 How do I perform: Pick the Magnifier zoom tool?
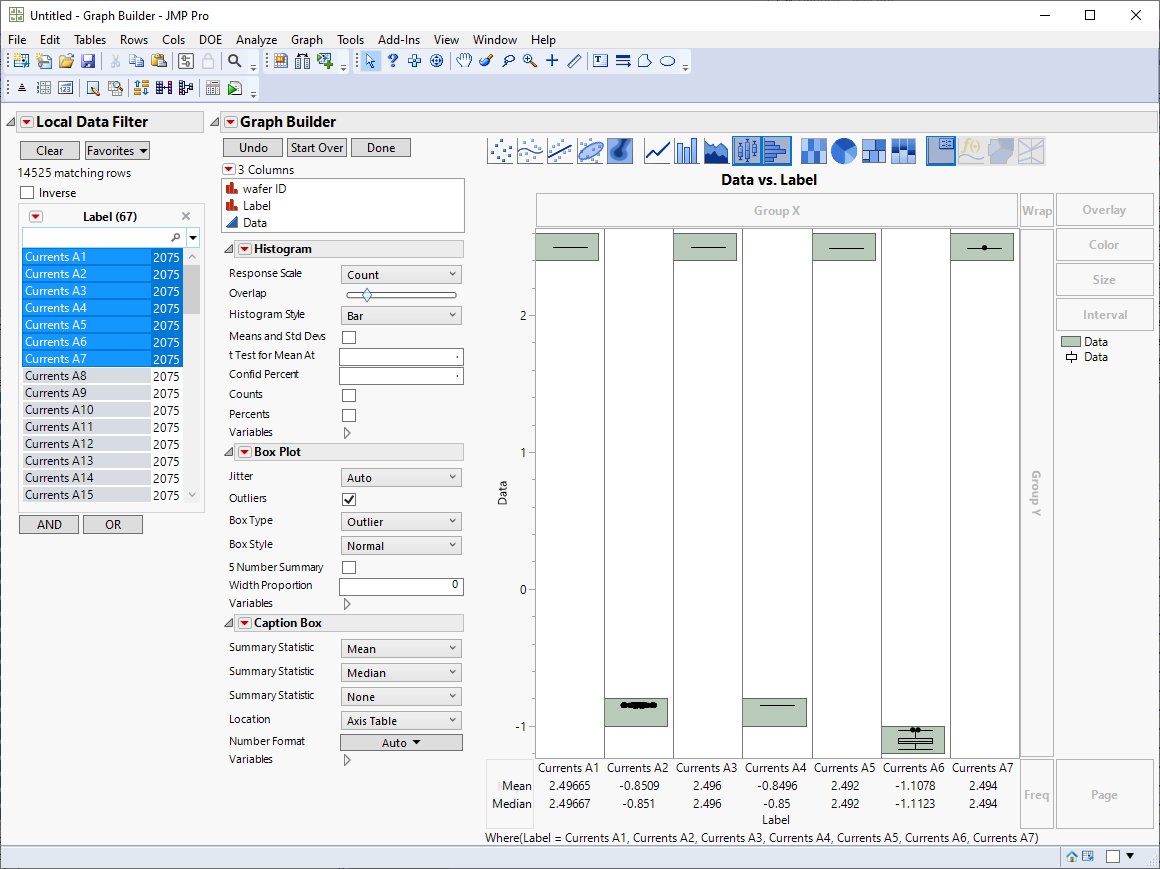[x=529, y=61]
